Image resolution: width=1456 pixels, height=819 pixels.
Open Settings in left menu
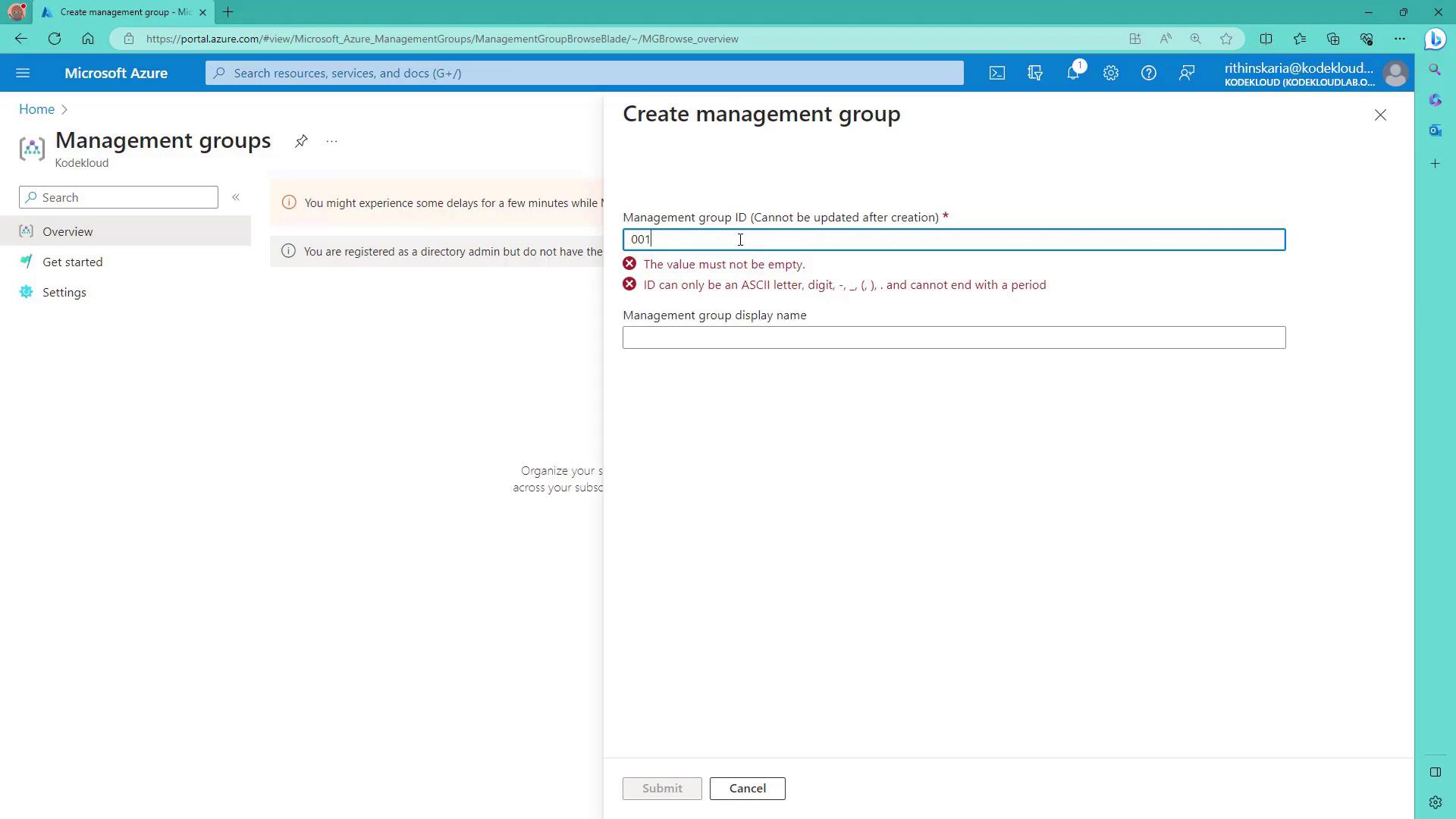tap(64, 292)
